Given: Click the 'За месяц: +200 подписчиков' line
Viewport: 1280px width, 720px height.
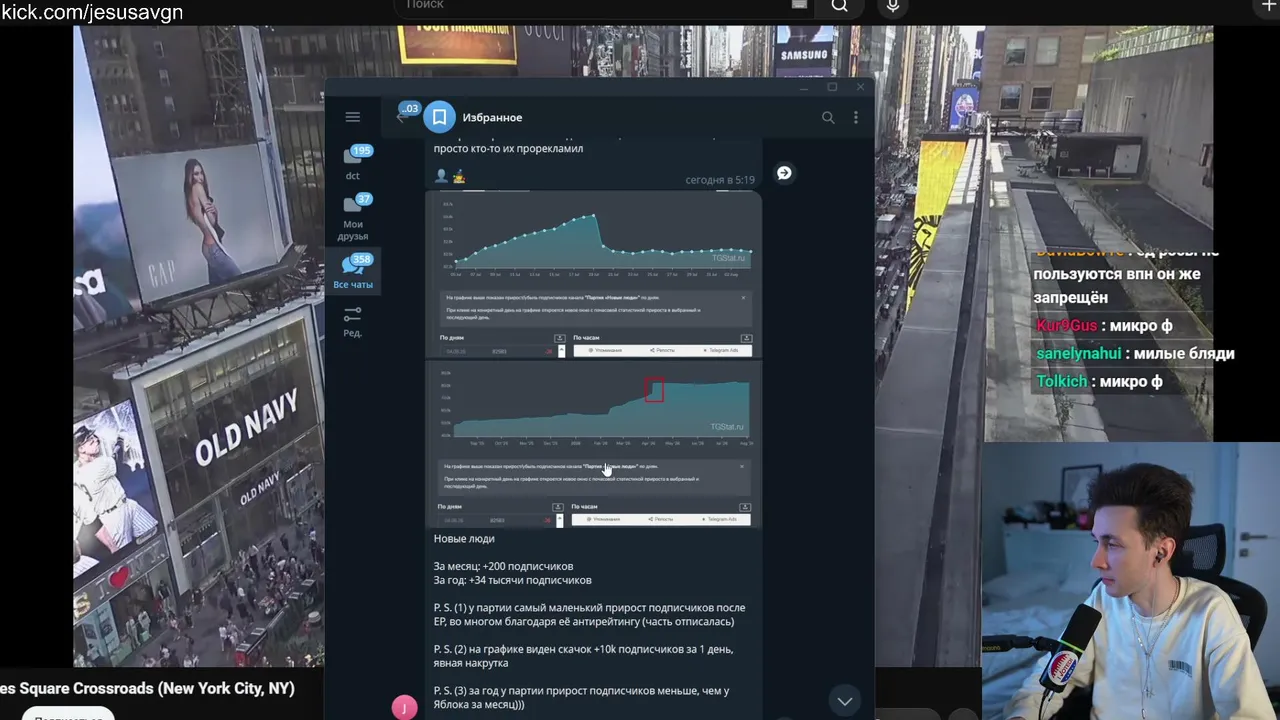Looking at the screenshot, I should click(x=503, y=566).
